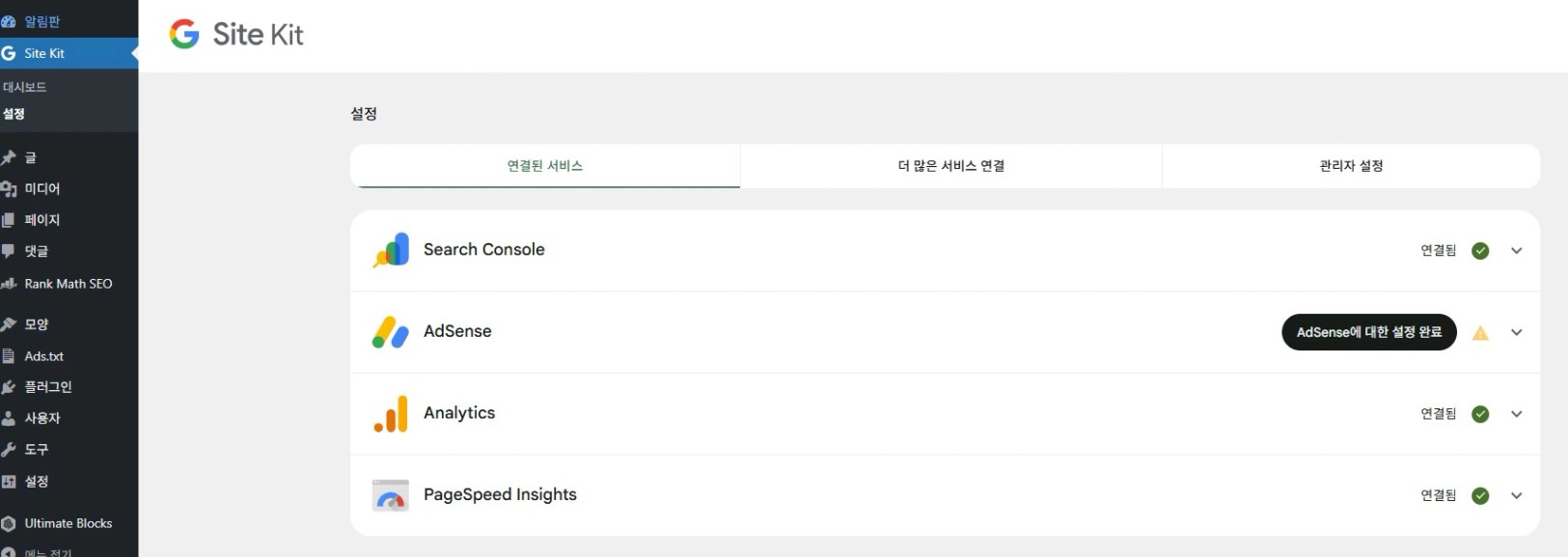
Task: Expand the Analytics row chevron
Action: click(x=1517, y=414)
